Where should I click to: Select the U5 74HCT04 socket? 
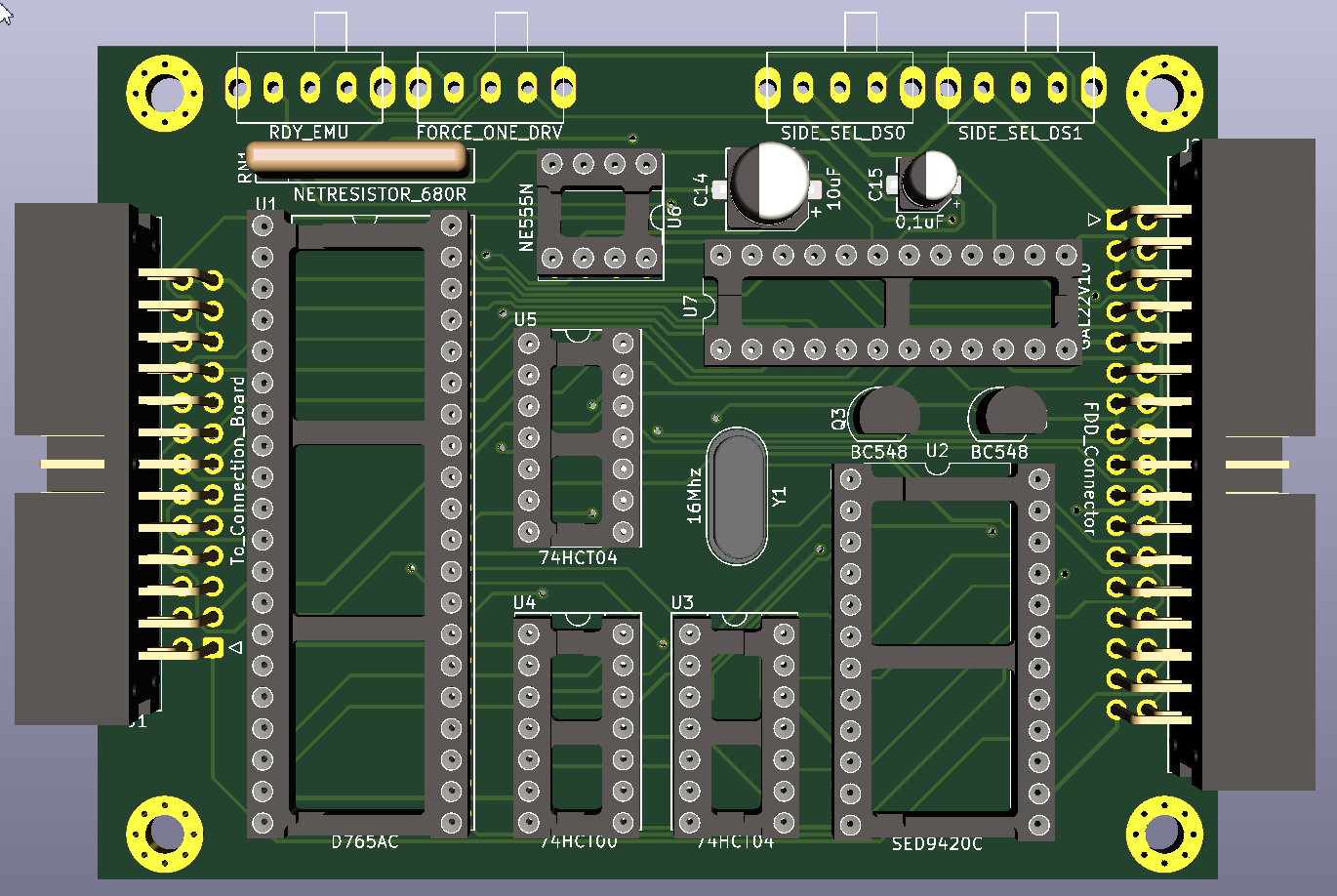(578, 437)
